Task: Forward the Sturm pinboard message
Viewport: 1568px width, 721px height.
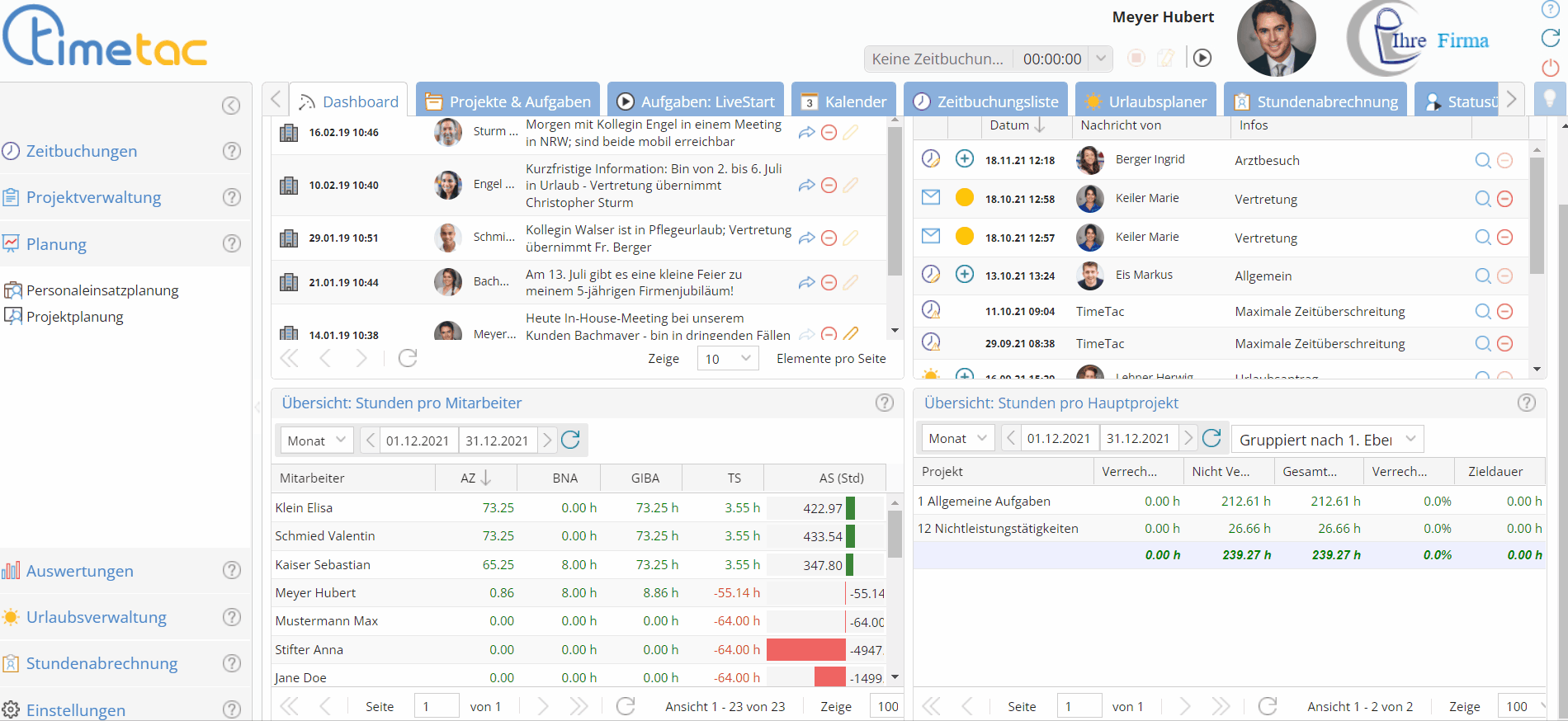Action: pyautogui.click(x=806, y=132)
